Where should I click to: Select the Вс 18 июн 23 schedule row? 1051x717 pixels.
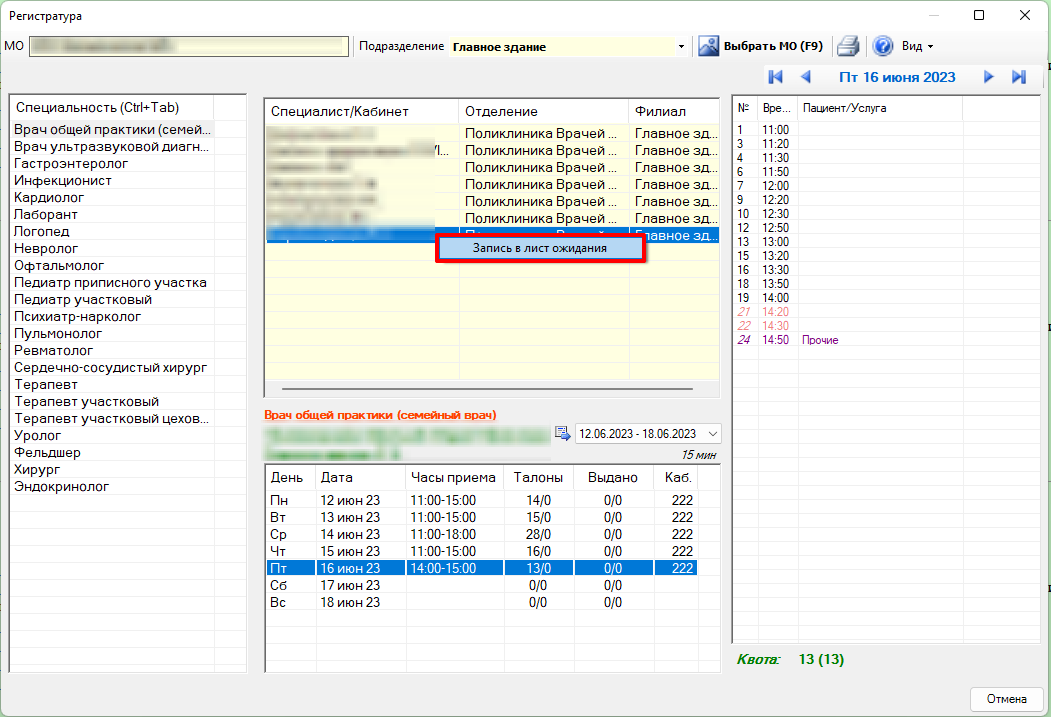pyautogui.click(x=482, y=602)
